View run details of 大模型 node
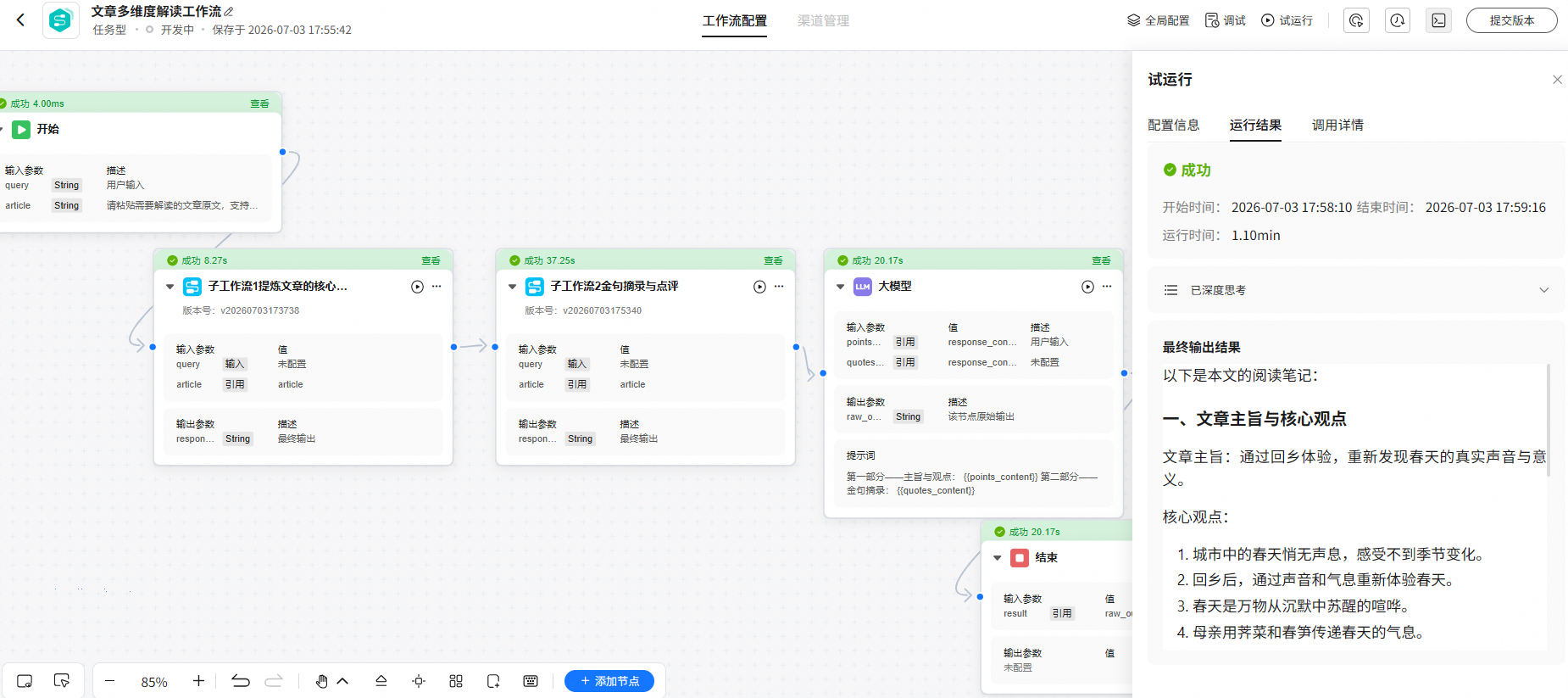1568x698 pixels. click(1101, 260)
